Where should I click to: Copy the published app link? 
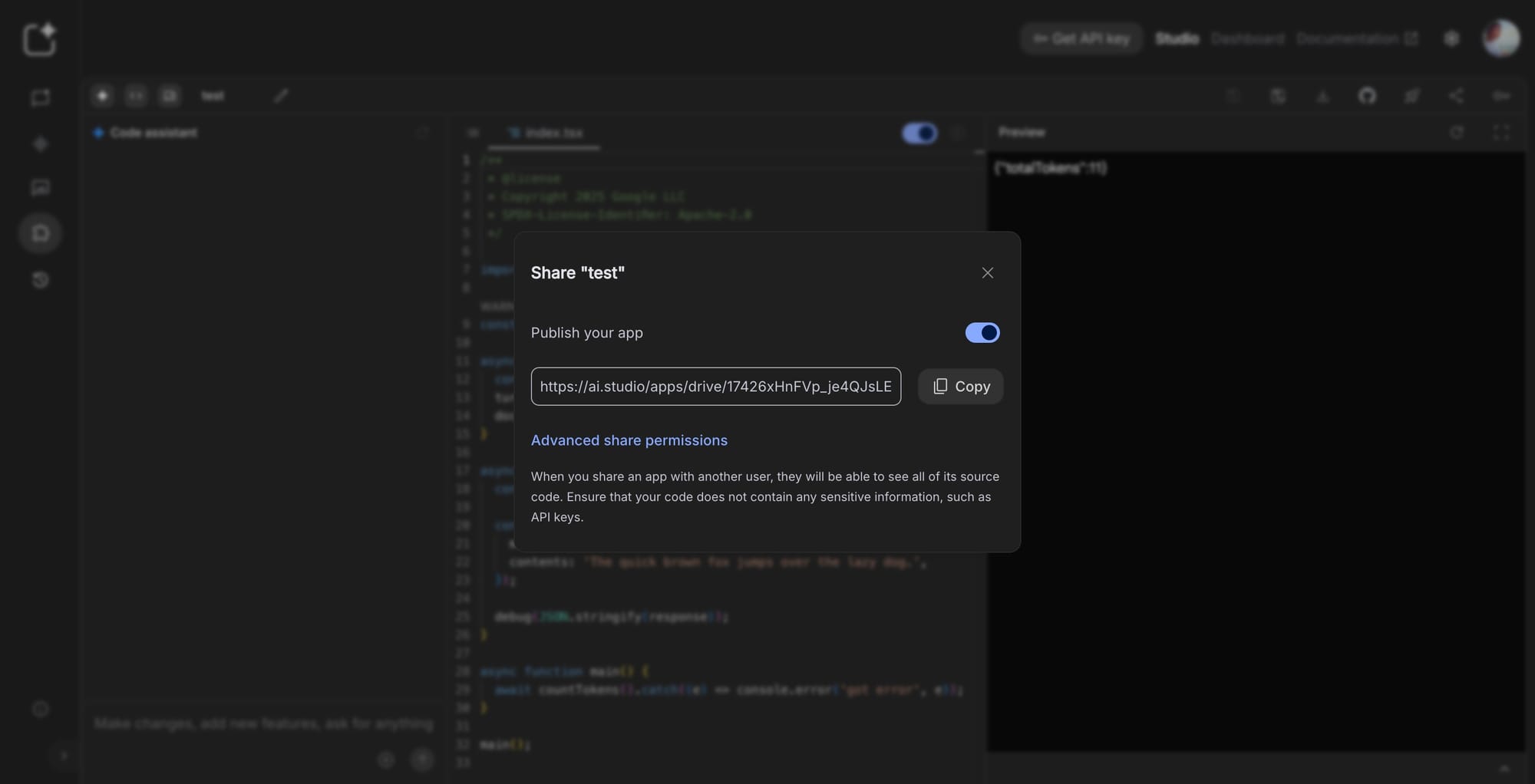pyautogui.click(x=960, y=386)
